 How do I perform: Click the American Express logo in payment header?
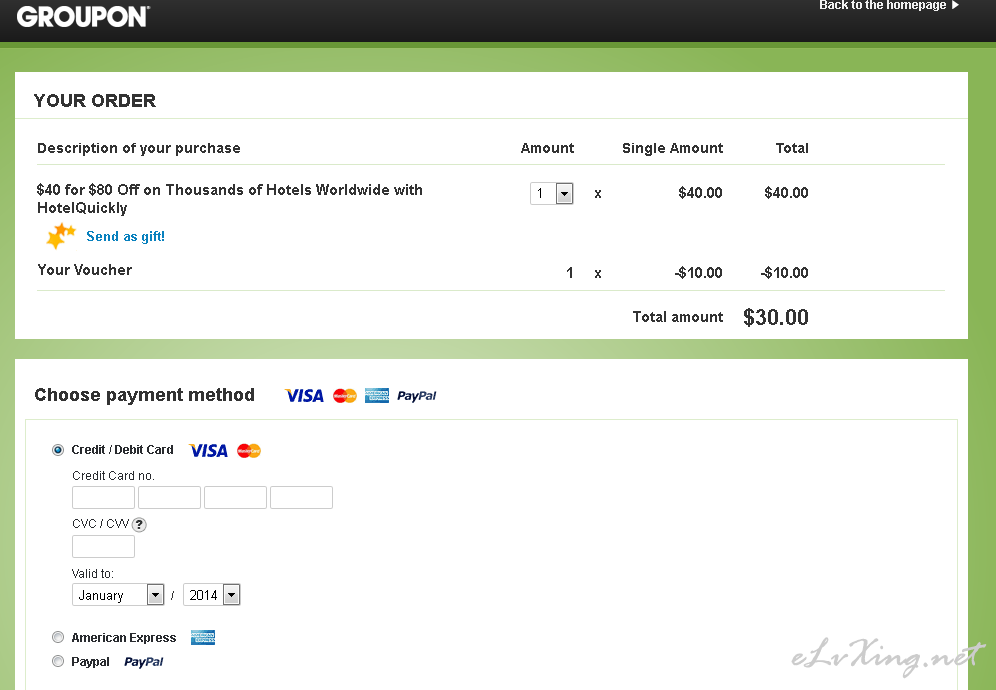[x=377, y=396]
